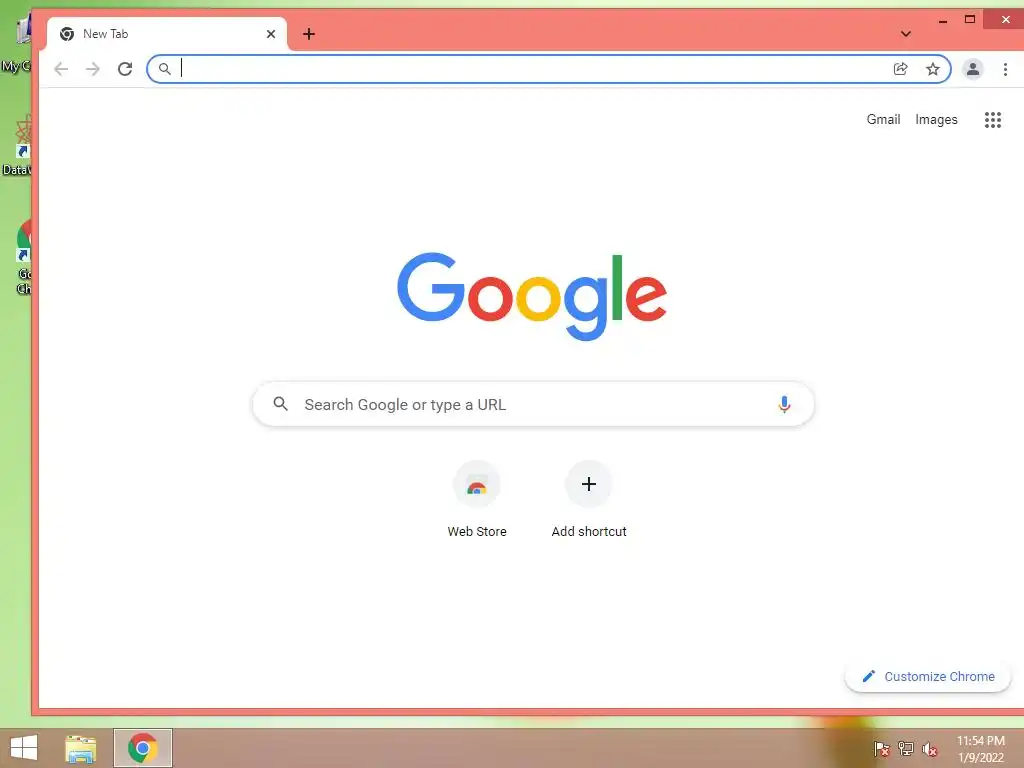Open the three-dot Chrome menu
The width and height of the screenshot is (1024, 768).
pyautogui.click(x=1005, y=69)
